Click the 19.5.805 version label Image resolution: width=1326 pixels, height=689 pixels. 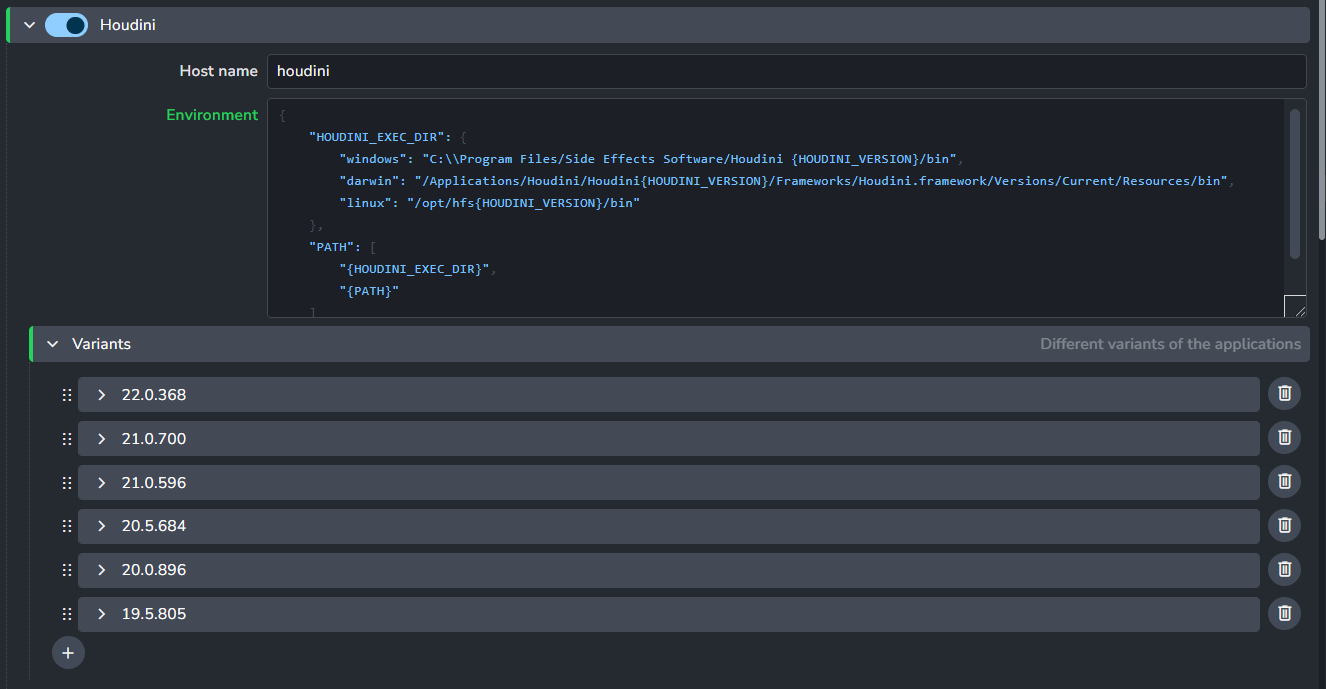154,614
